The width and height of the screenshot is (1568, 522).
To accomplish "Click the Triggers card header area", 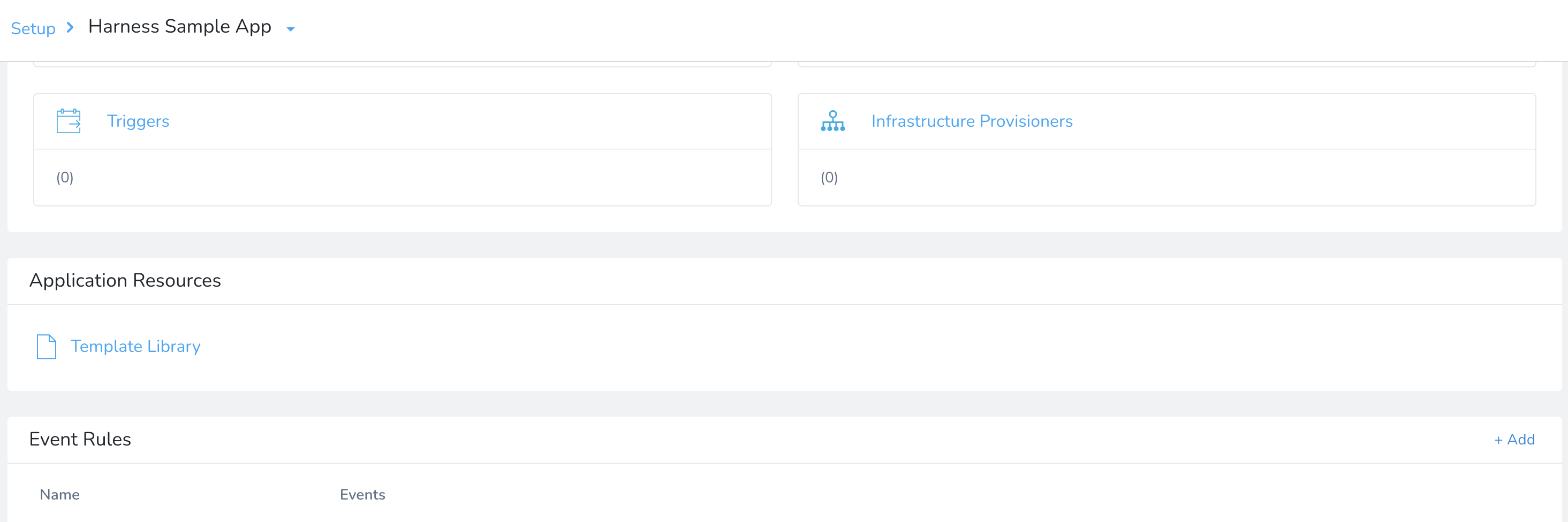I will tap(403, 122).
